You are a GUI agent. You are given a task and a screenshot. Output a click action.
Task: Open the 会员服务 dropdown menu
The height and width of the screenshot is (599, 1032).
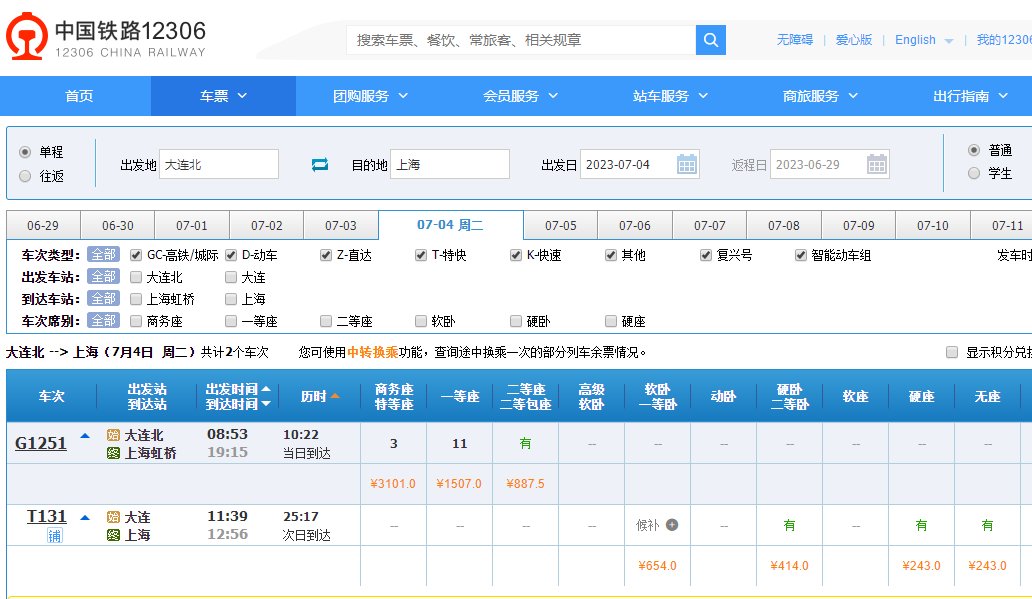pyautogui.click(x=521, y=96)
